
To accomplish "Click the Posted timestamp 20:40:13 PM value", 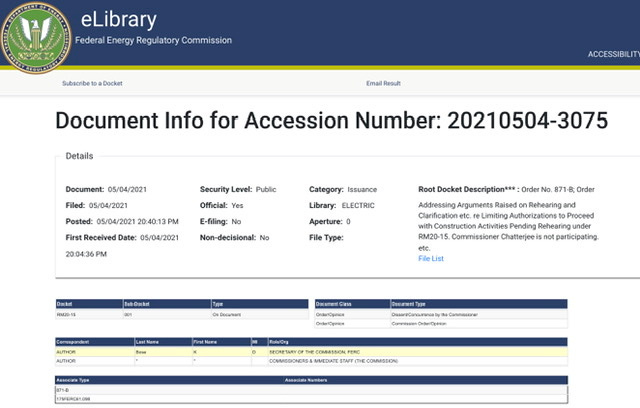I will point(138,222).
